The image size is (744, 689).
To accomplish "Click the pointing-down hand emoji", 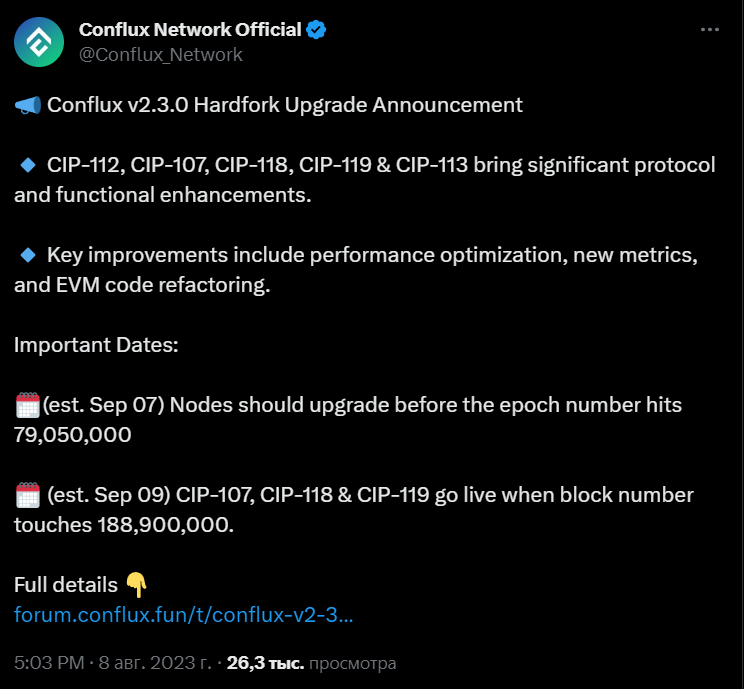I will pos(136,585).
